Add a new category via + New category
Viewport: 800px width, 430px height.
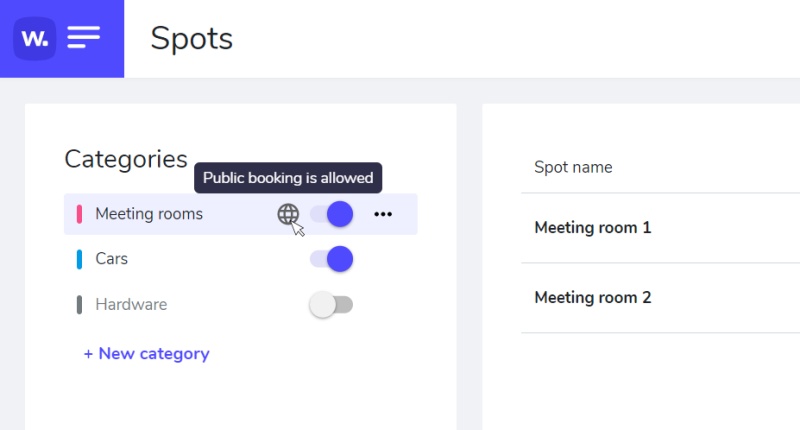pyautogui.click(x=147, y=354)
